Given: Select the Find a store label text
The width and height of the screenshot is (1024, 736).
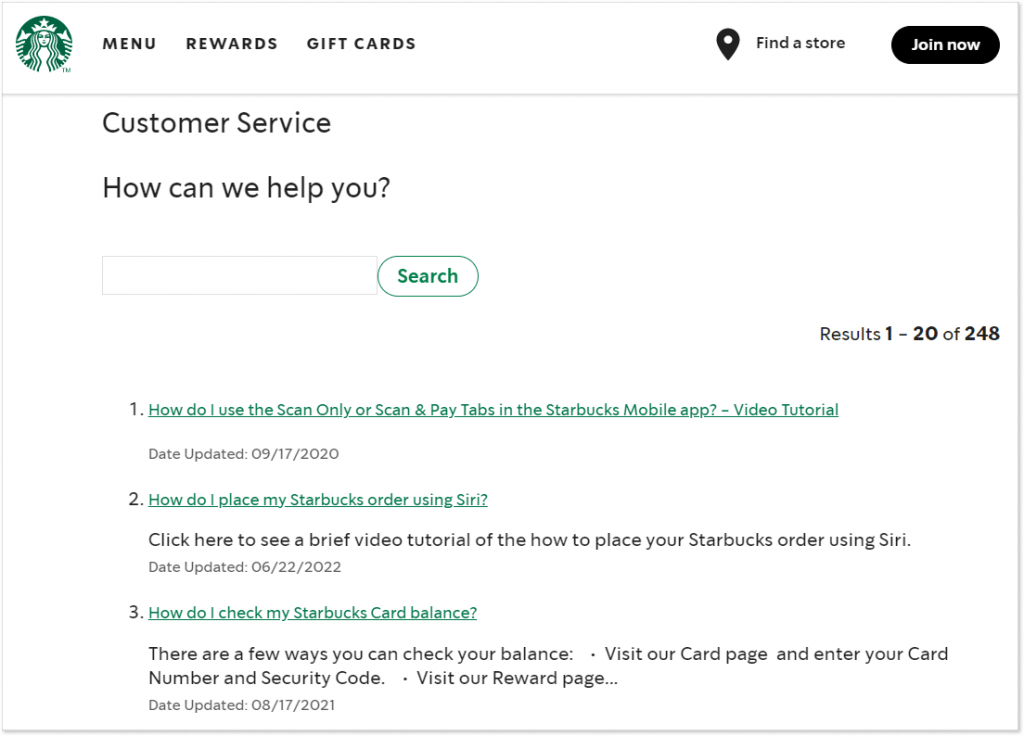Looking at the screenshot, I should 800,43.
